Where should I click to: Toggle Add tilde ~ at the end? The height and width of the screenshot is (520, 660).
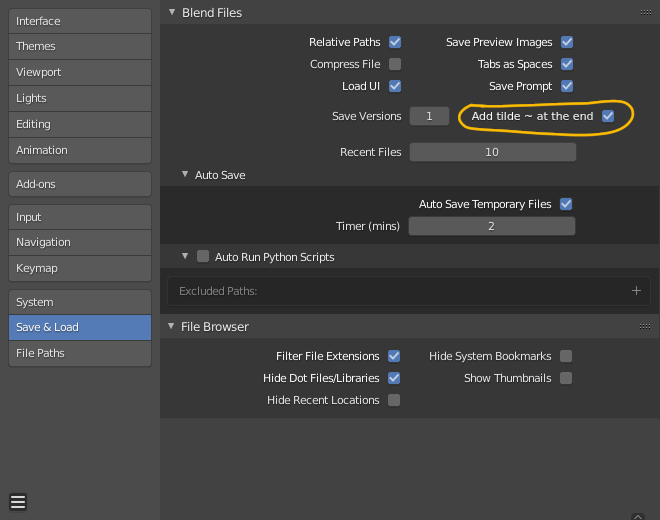coord(608,116)
